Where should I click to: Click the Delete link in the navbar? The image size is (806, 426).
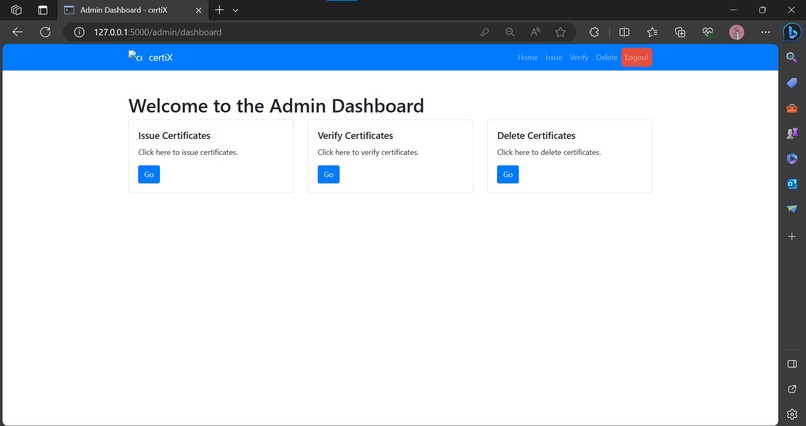(607, 58)
